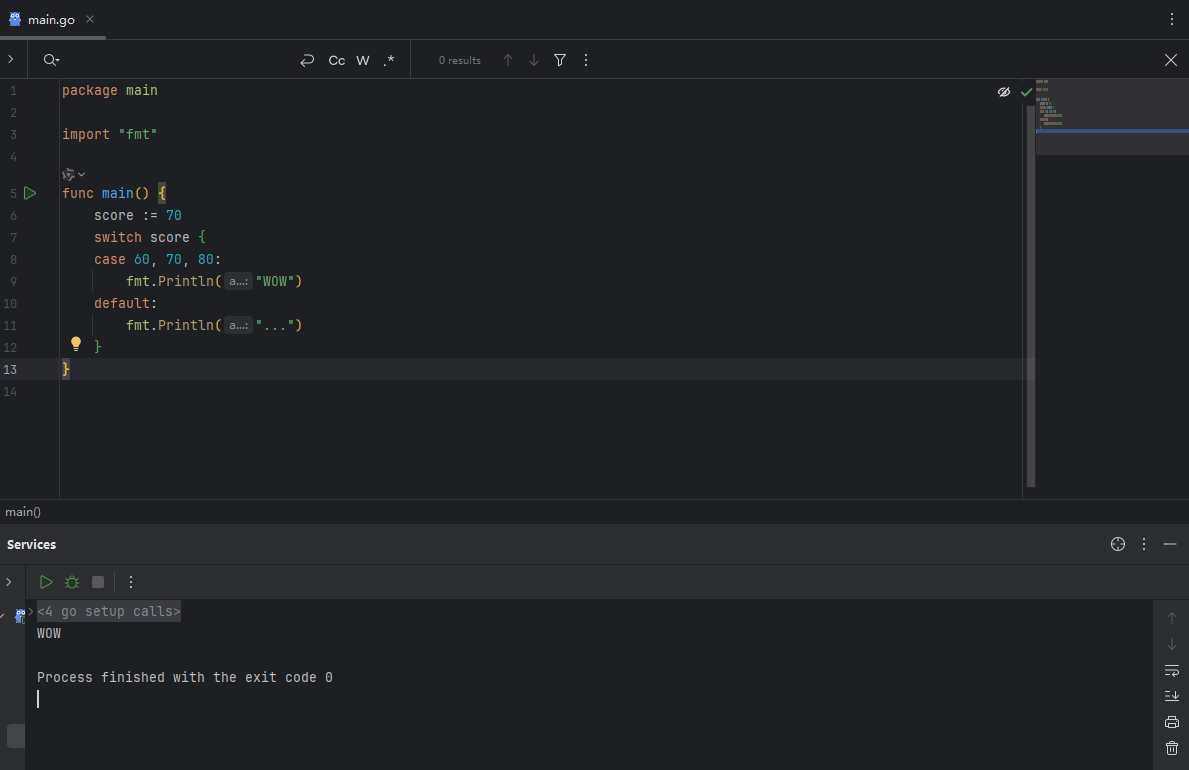This screenshot has width=1189, height=770.
Task: Click the new line search icon
Action: 307,60
